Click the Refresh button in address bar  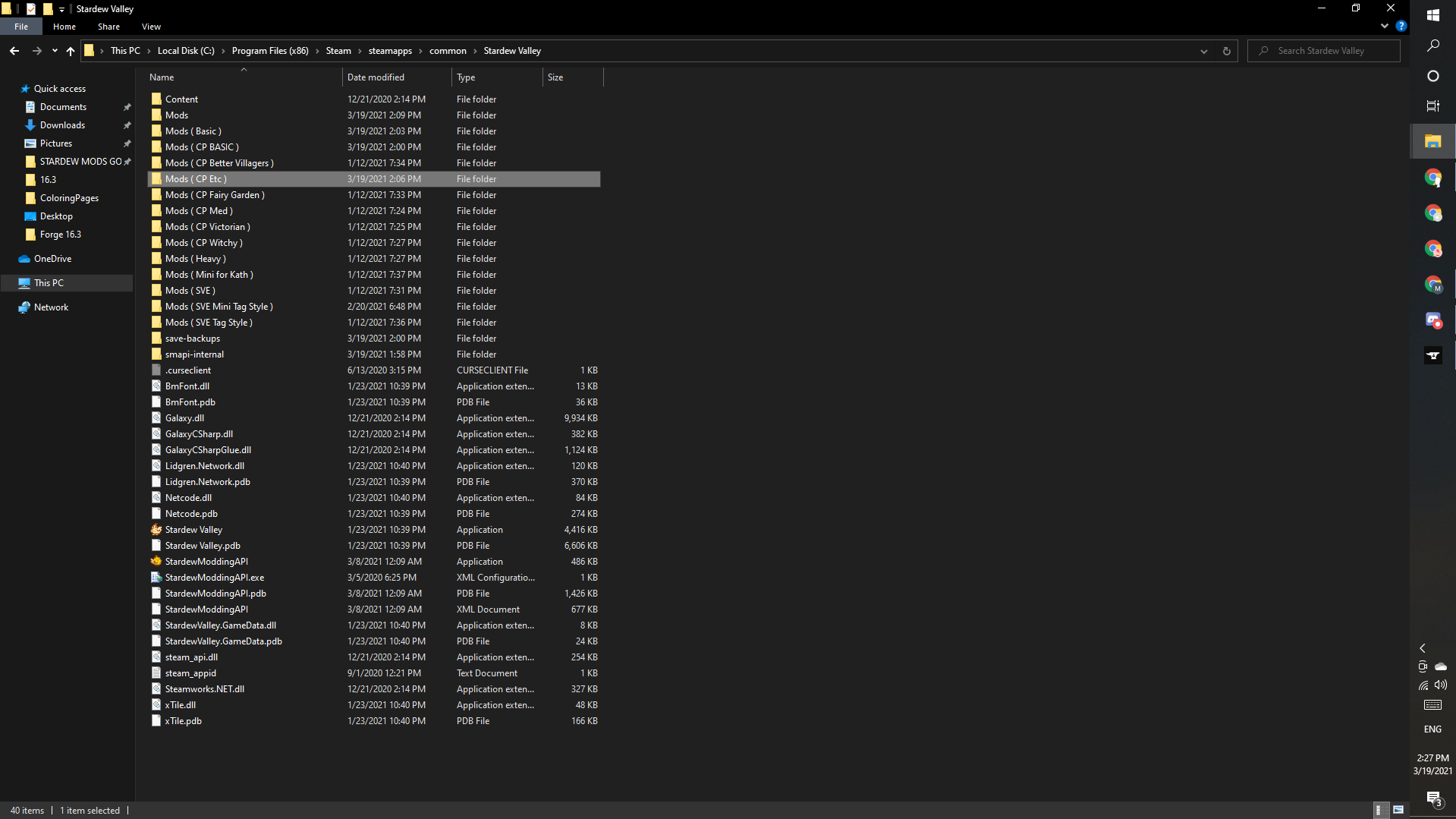coord(1226,51)
